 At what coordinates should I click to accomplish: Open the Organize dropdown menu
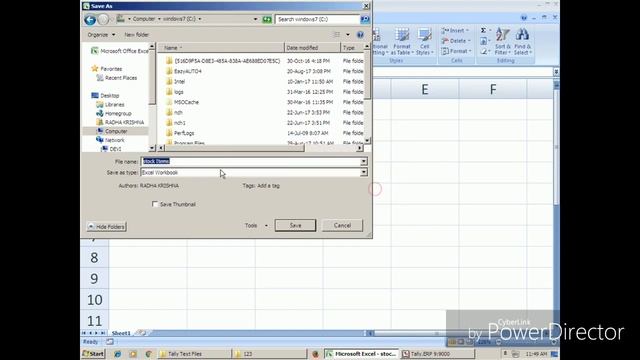(x=101, y=35)
